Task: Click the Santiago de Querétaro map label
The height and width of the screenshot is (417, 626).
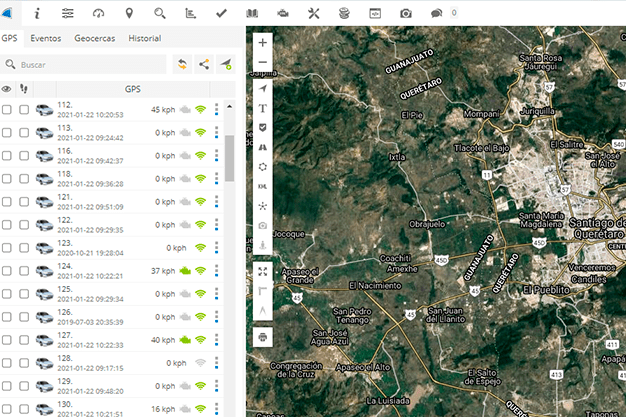Action: click(597, 228)
